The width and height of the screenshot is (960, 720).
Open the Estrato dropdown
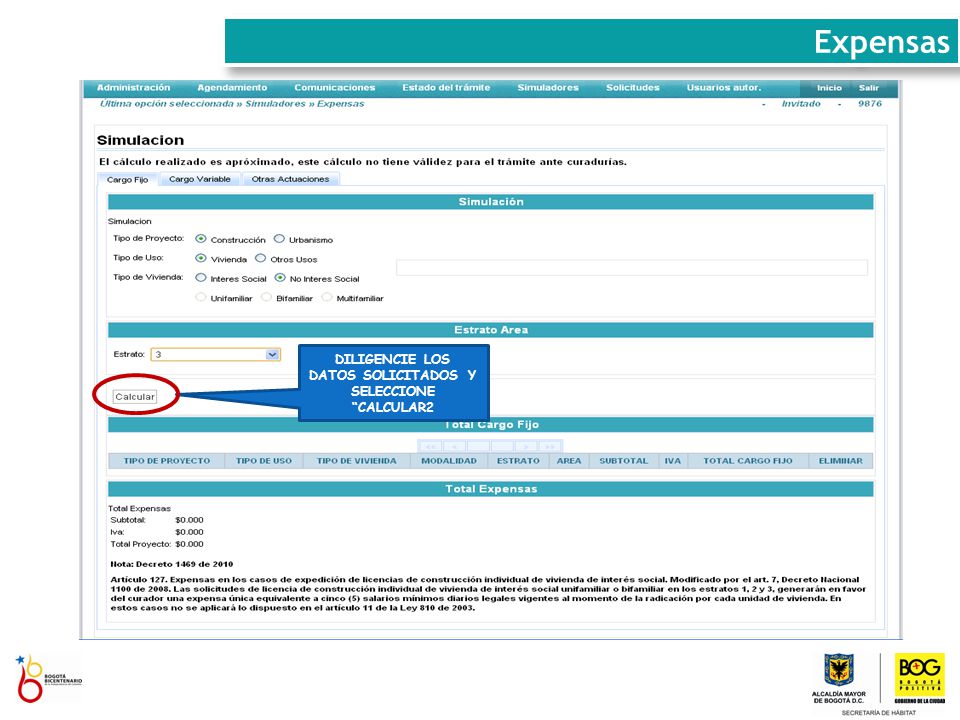click(216, 354)
